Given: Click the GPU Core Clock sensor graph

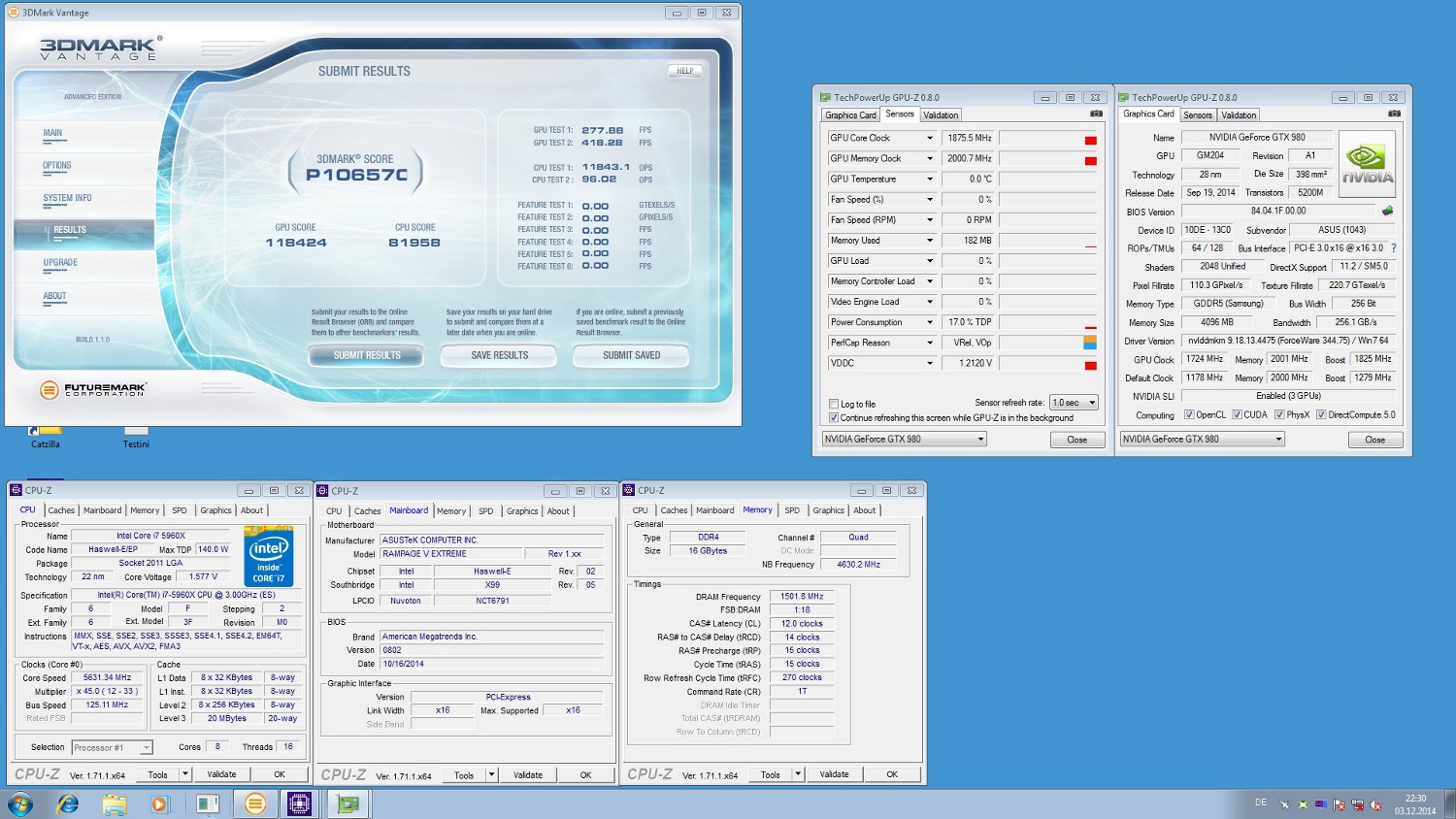Looking at the screenshot, I should click(x=1048, y=138).
